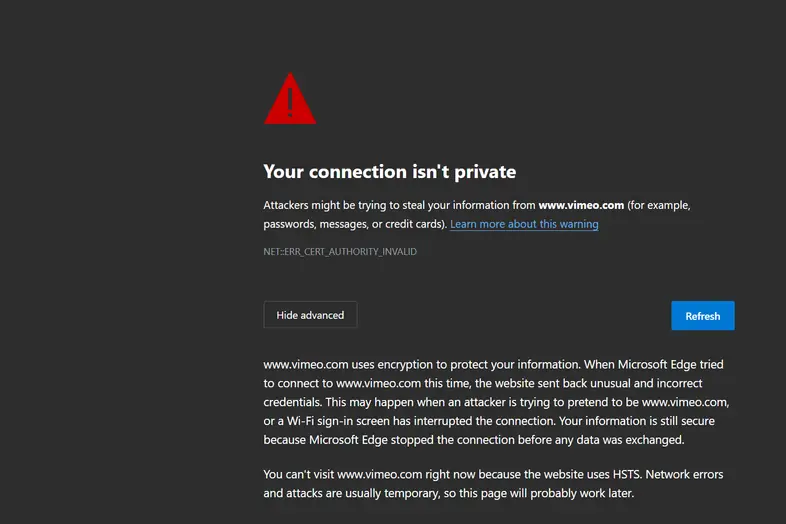Click the "Your connection isn't private" heading
Screen dimensions: 786x524
pyautogui.click(x=389, y=171)
